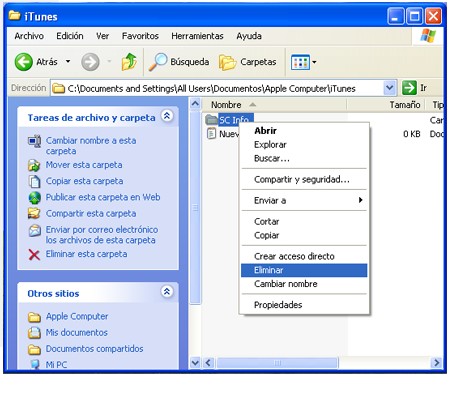Click the horizontal scrollbar thumb
This screenshot has width=450, height=401.
click(277, 363)
